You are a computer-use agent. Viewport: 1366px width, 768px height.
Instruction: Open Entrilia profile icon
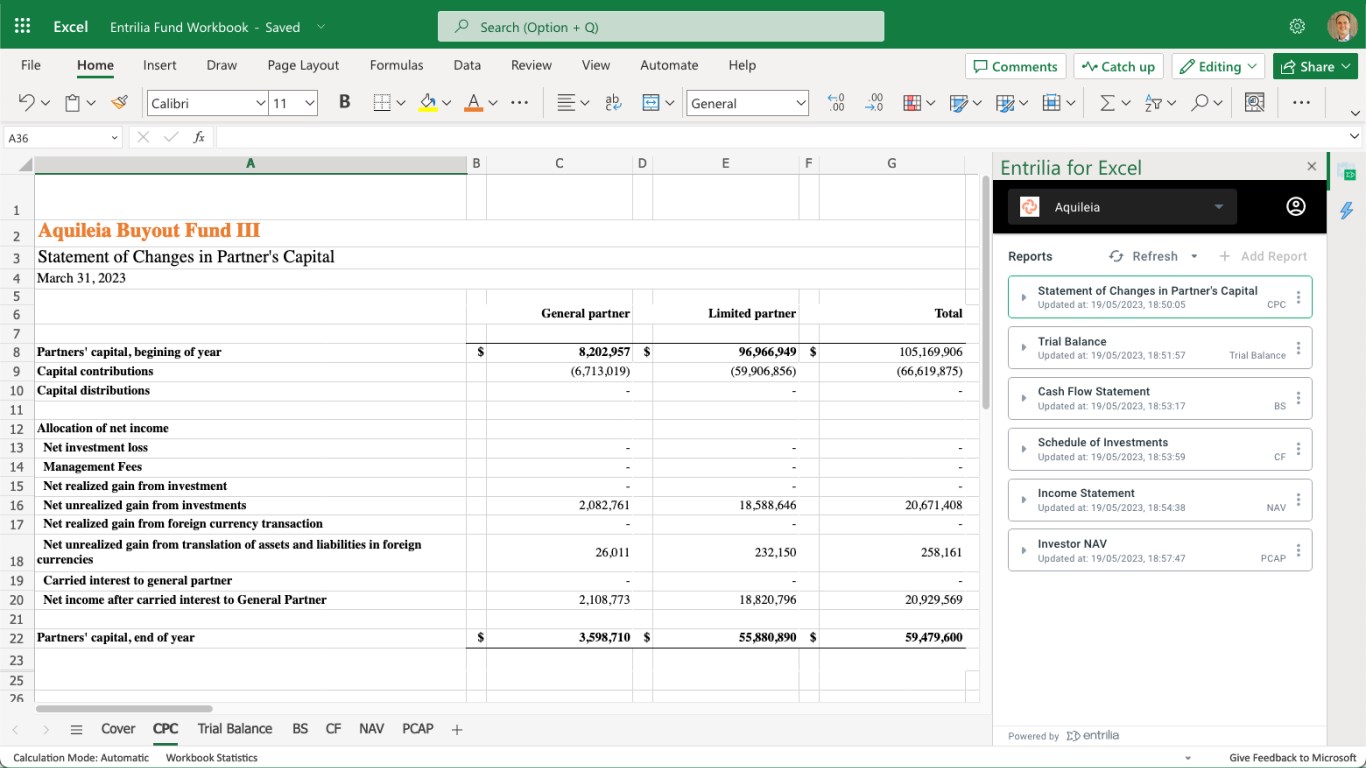pyautogui.click(x=1296, y=207)
